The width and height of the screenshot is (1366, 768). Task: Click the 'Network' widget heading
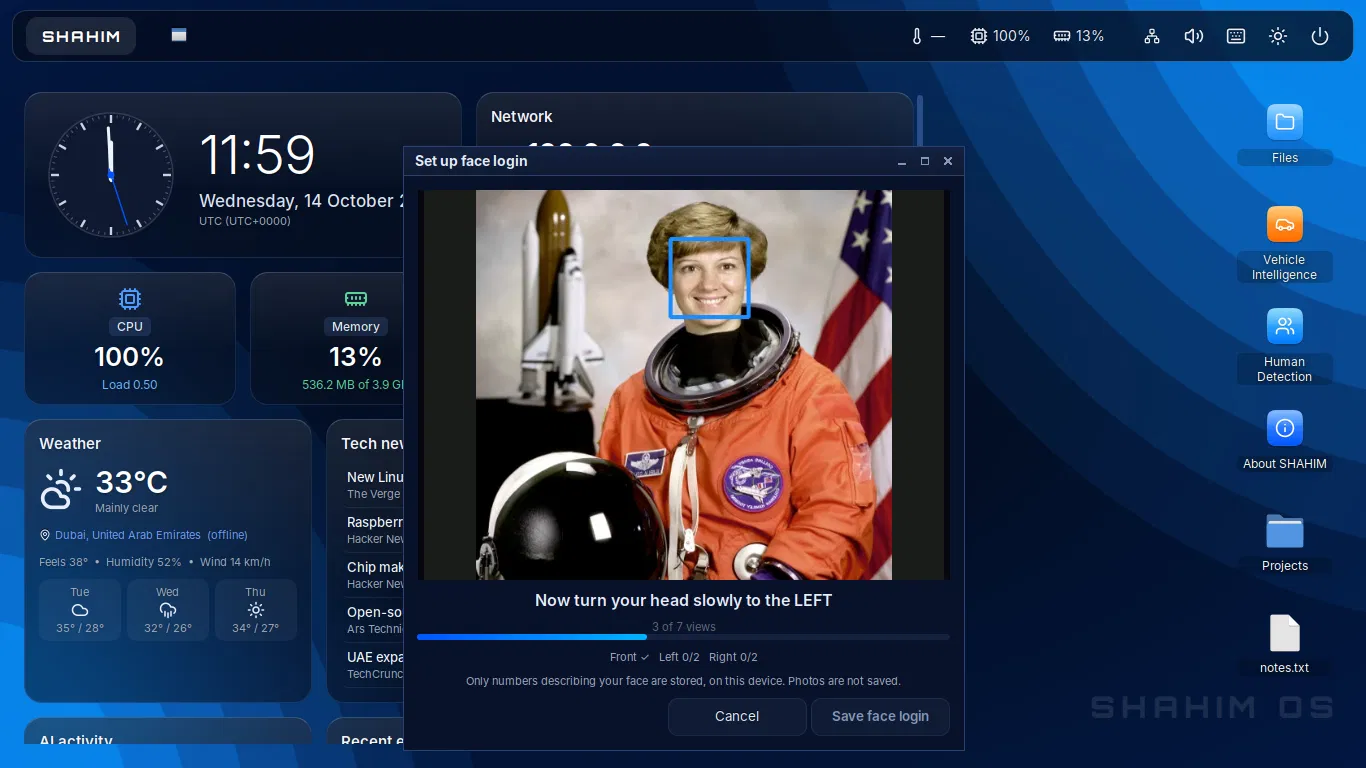[x=522, y=117]
